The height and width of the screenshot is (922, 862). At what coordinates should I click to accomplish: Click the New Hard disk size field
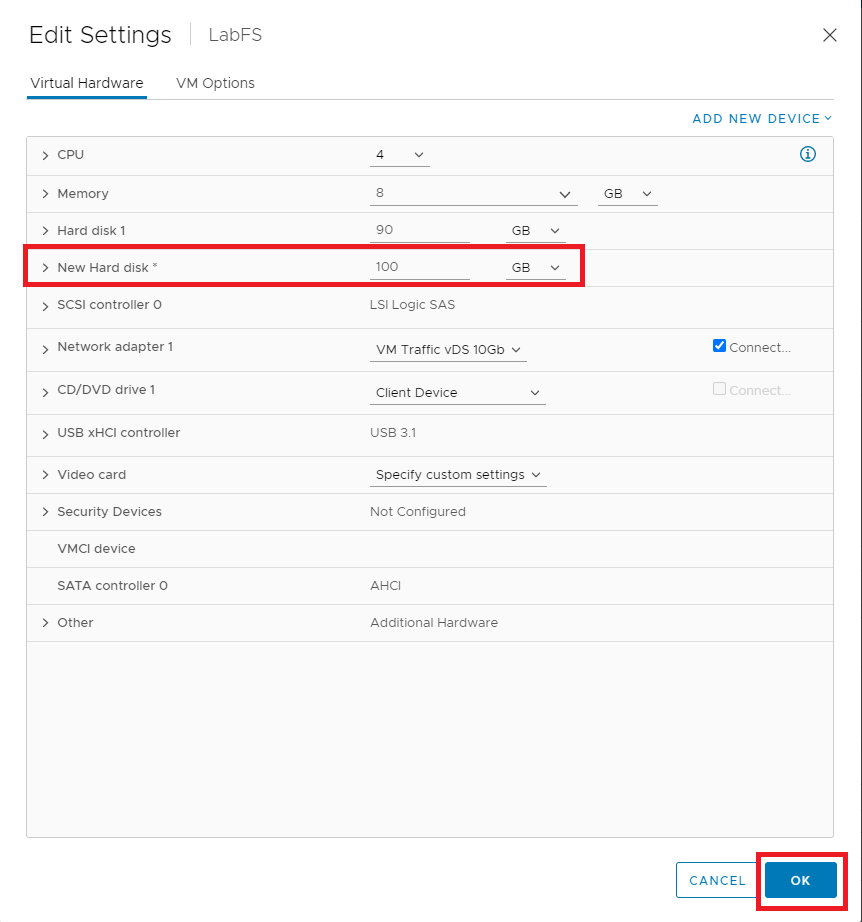(419, 268)
